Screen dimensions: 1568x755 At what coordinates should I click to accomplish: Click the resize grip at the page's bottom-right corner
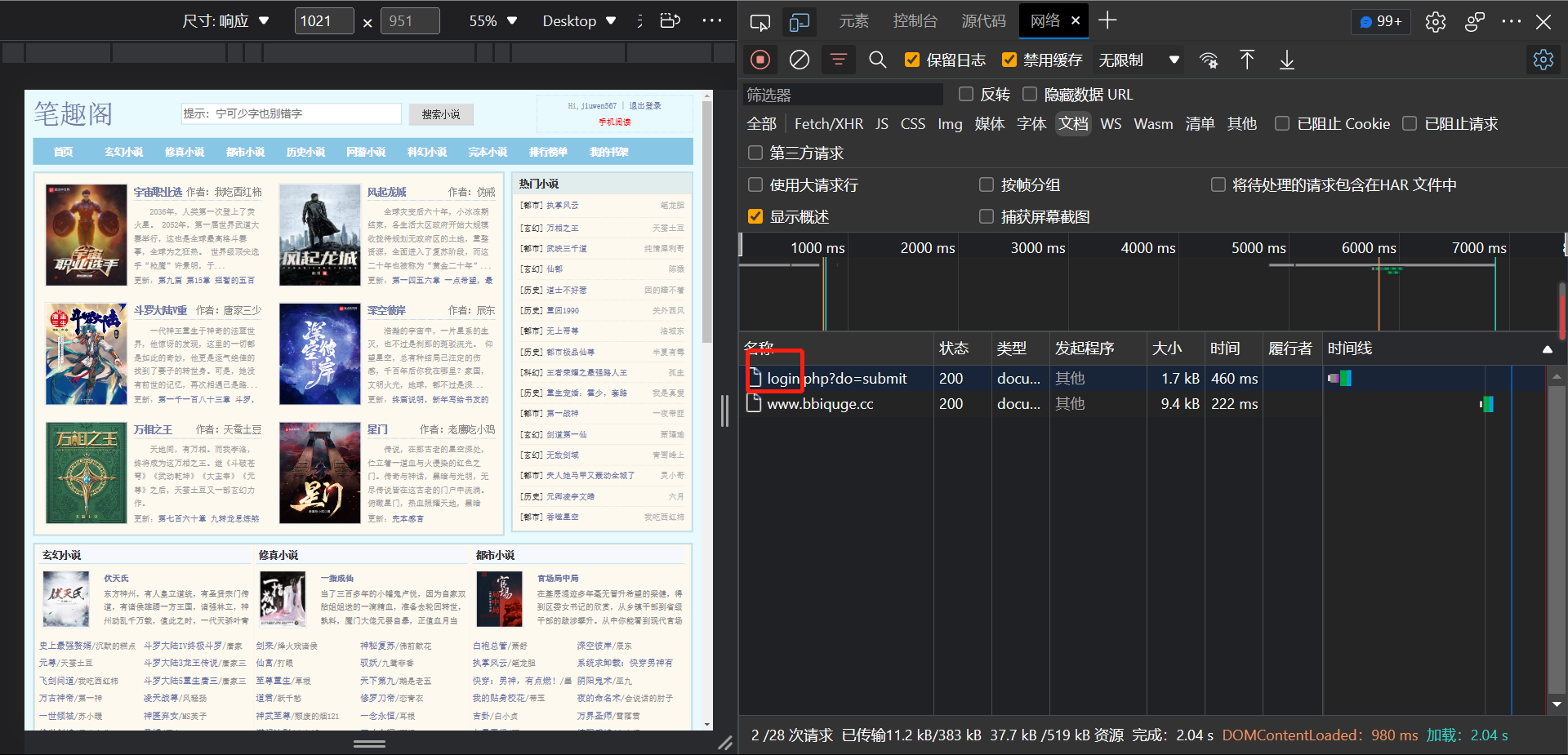[x=725, y=743]
